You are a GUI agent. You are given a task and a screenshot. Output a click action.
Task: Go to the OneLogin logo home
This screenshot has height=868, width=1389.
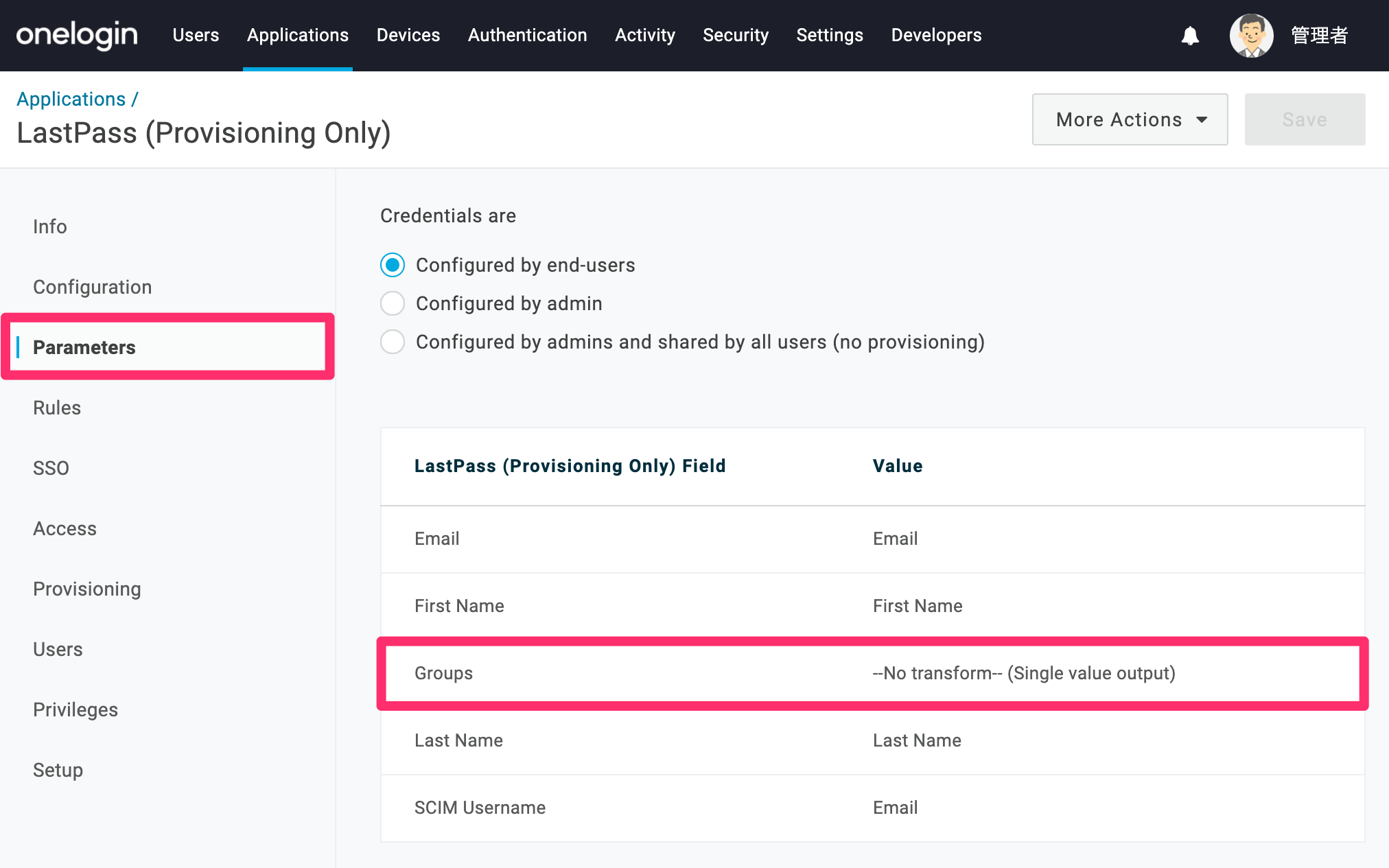pyautogui.click(x=77, y=35)
